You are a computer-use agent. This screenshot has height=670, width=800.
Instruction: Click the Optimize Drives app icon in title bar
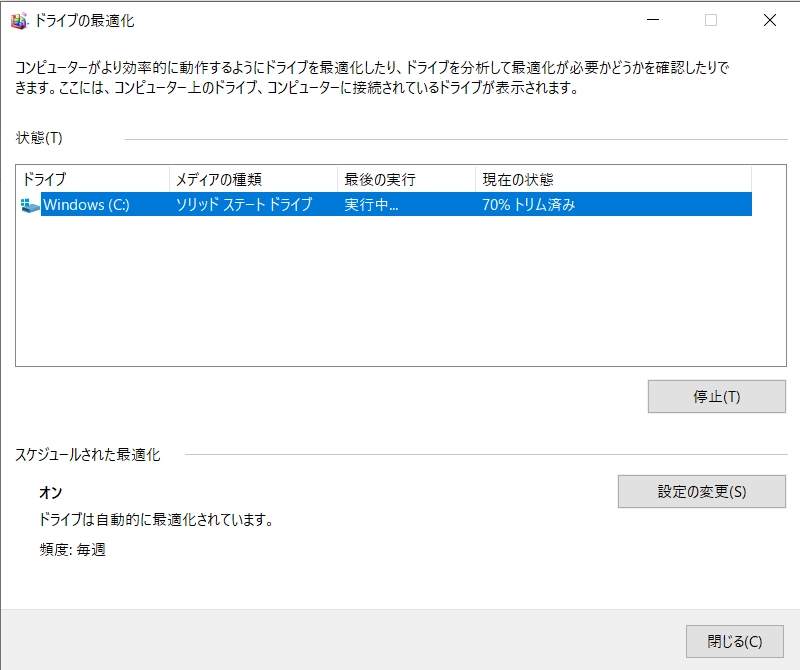coord(19,20)
